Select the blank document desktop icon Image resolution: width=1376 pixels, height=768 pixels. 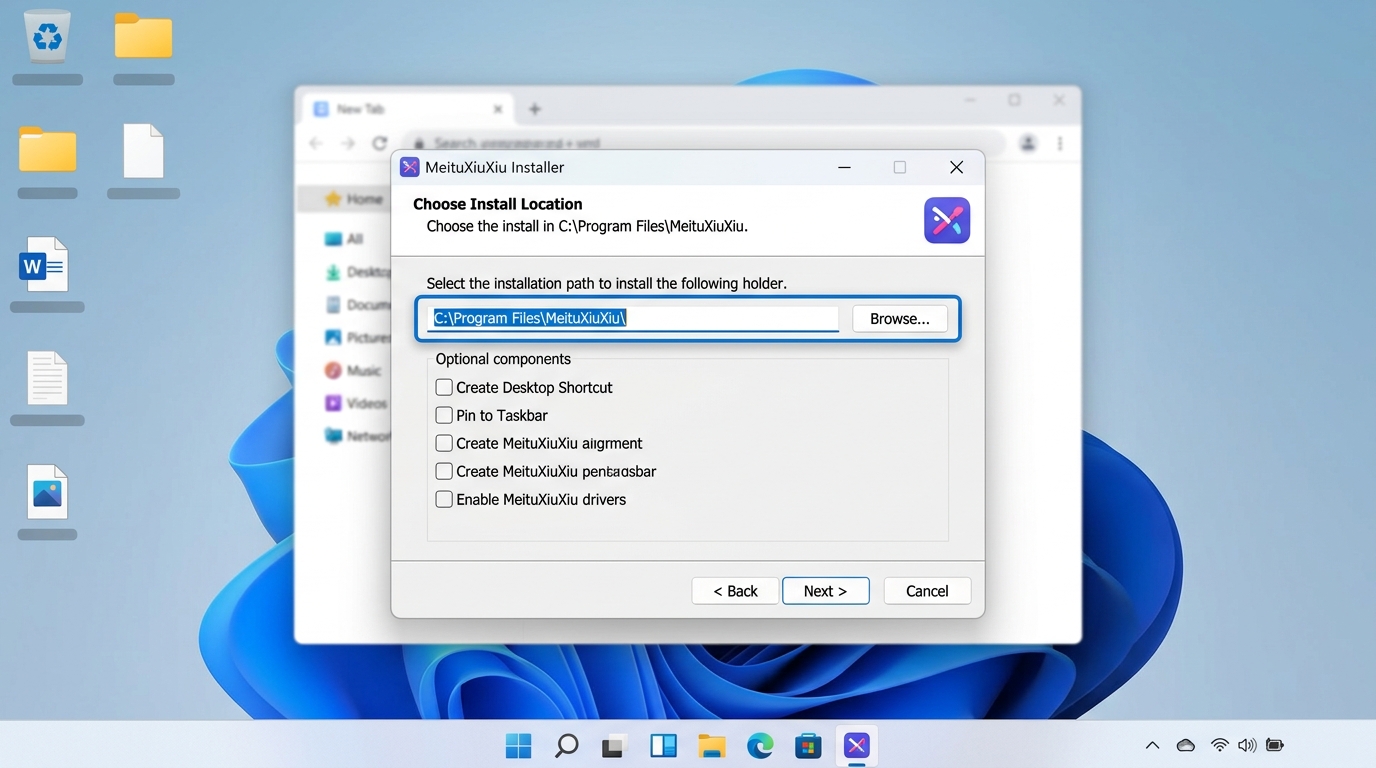pos(143,151)
